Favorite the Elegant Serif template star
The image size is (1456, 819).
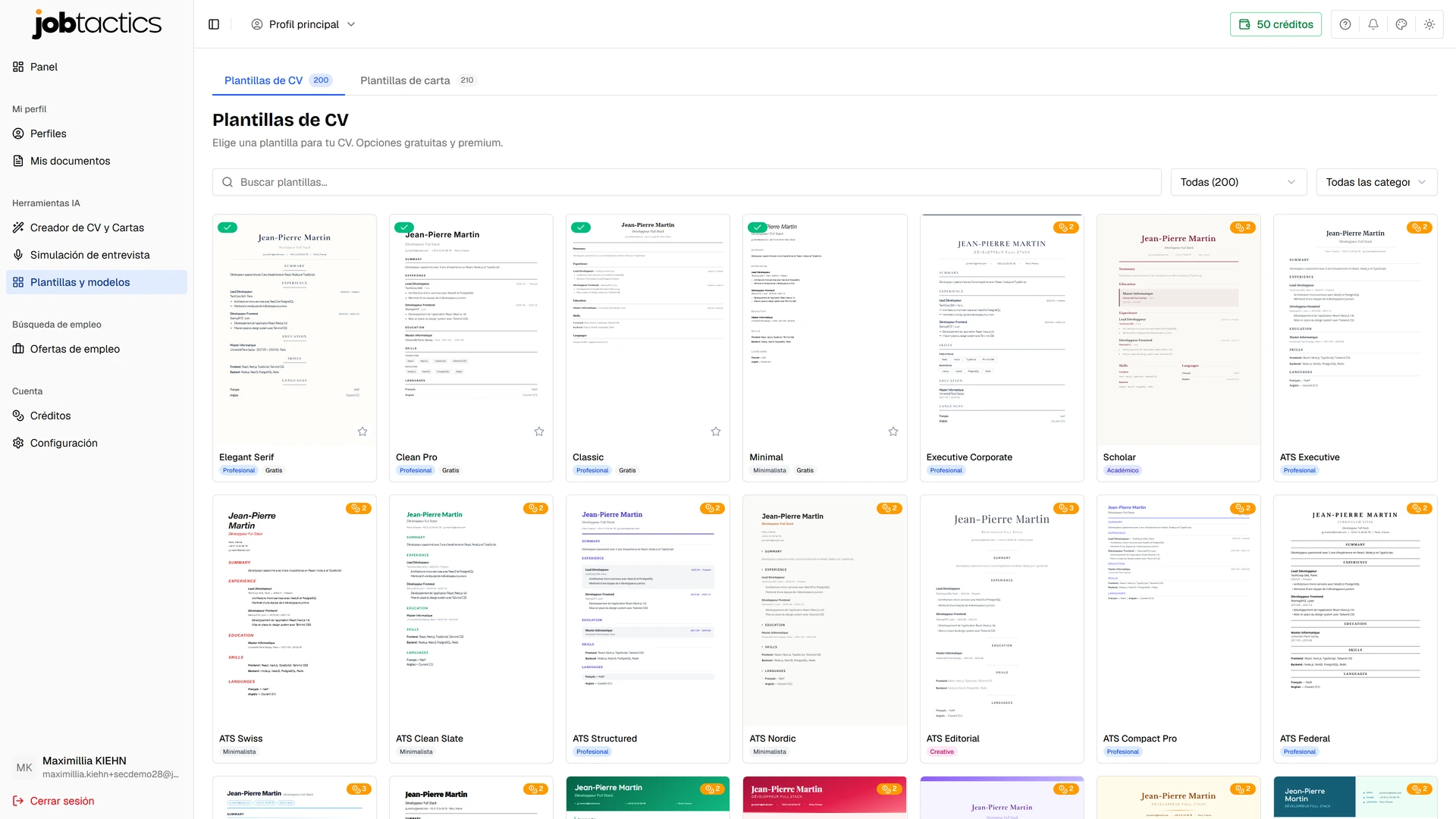click(x=362, y=431)
